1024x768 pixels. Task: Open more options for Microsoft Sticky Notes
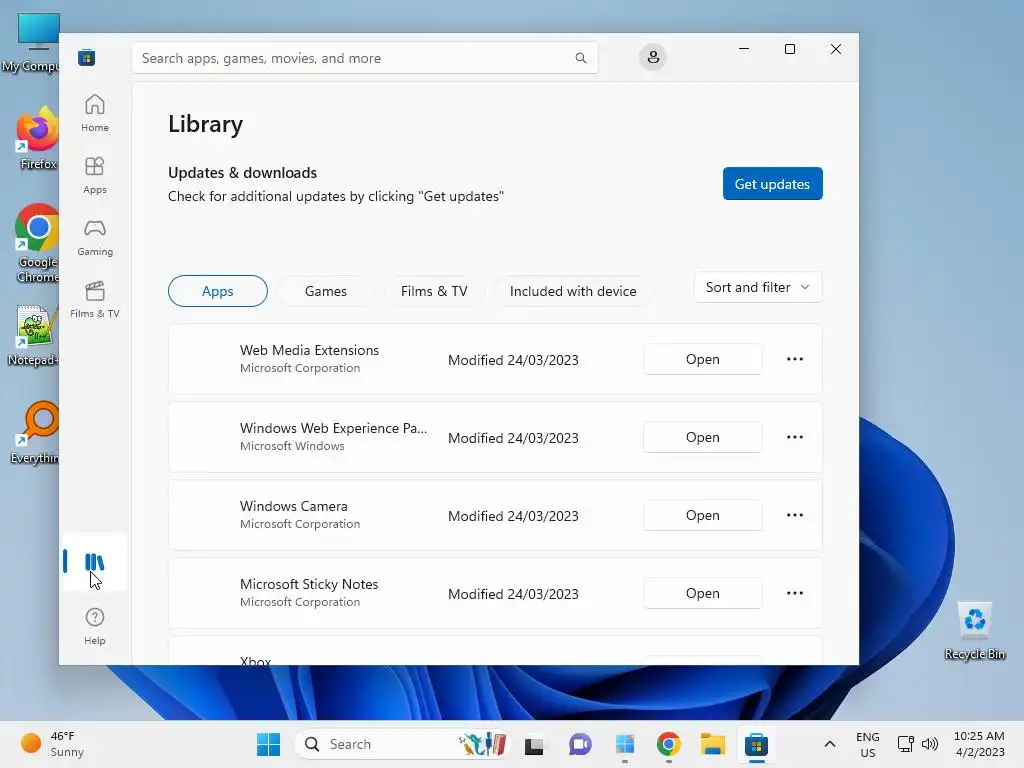click(795, 593)
